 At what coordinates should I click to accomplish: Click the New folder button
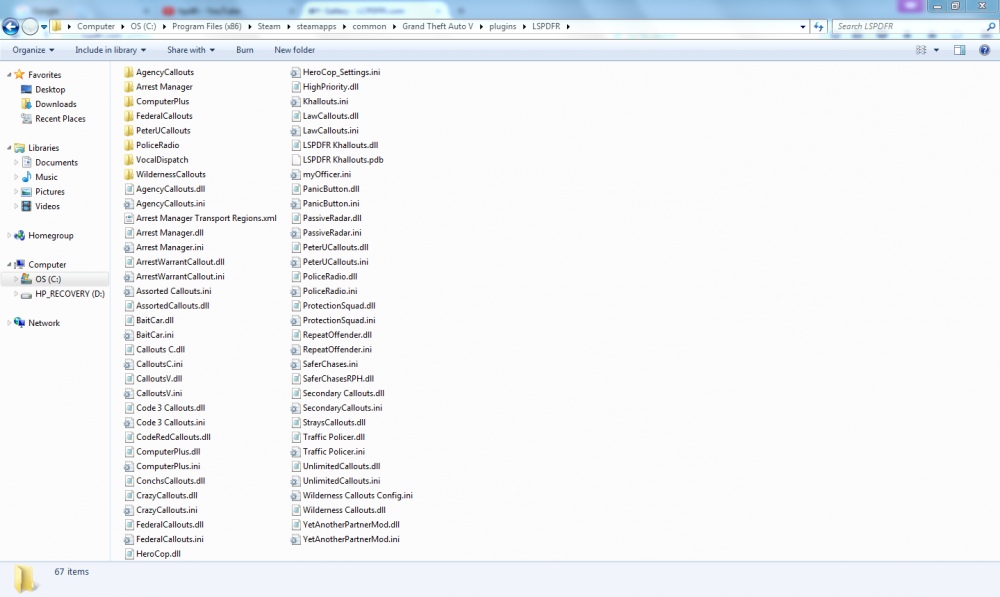295,50
